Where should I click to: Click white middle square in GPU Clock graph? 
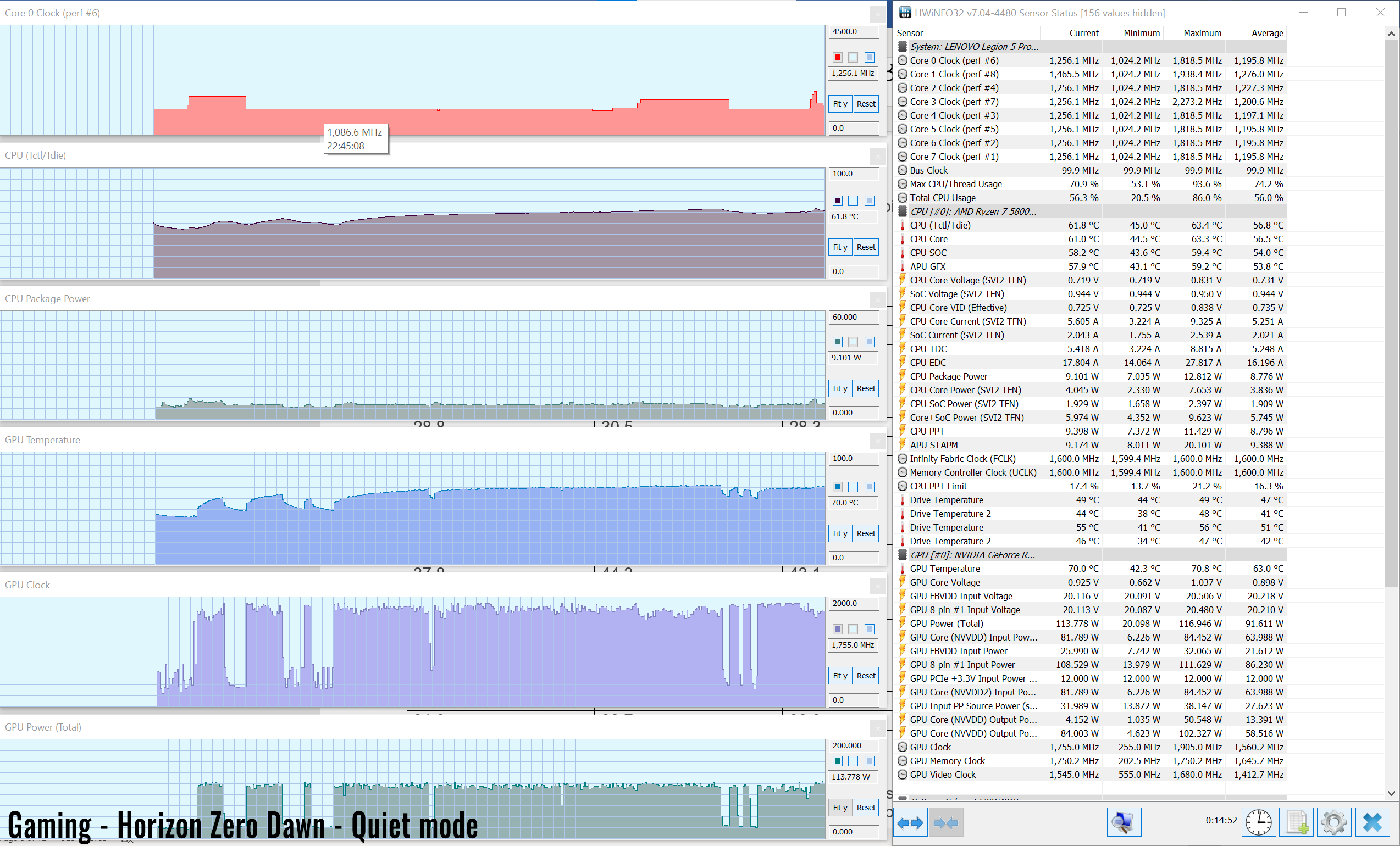tap(853, 629)
